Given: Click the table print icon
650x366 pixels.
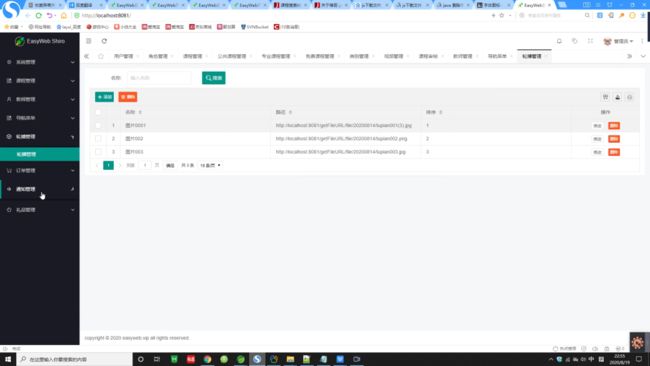Looking at the screenshot, I should click(630, 97).
